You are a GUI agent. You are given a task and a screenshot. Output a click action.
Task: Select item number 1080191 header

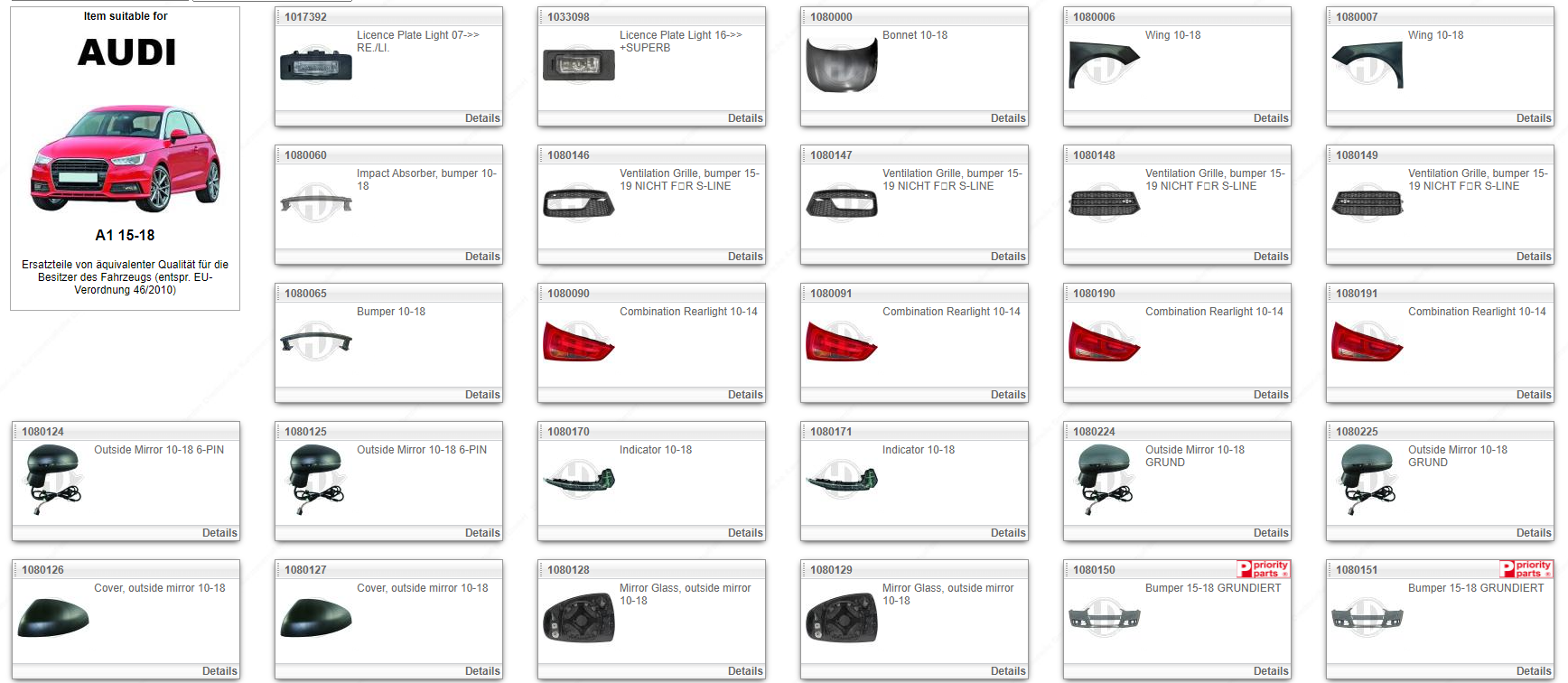[1357, 294]
